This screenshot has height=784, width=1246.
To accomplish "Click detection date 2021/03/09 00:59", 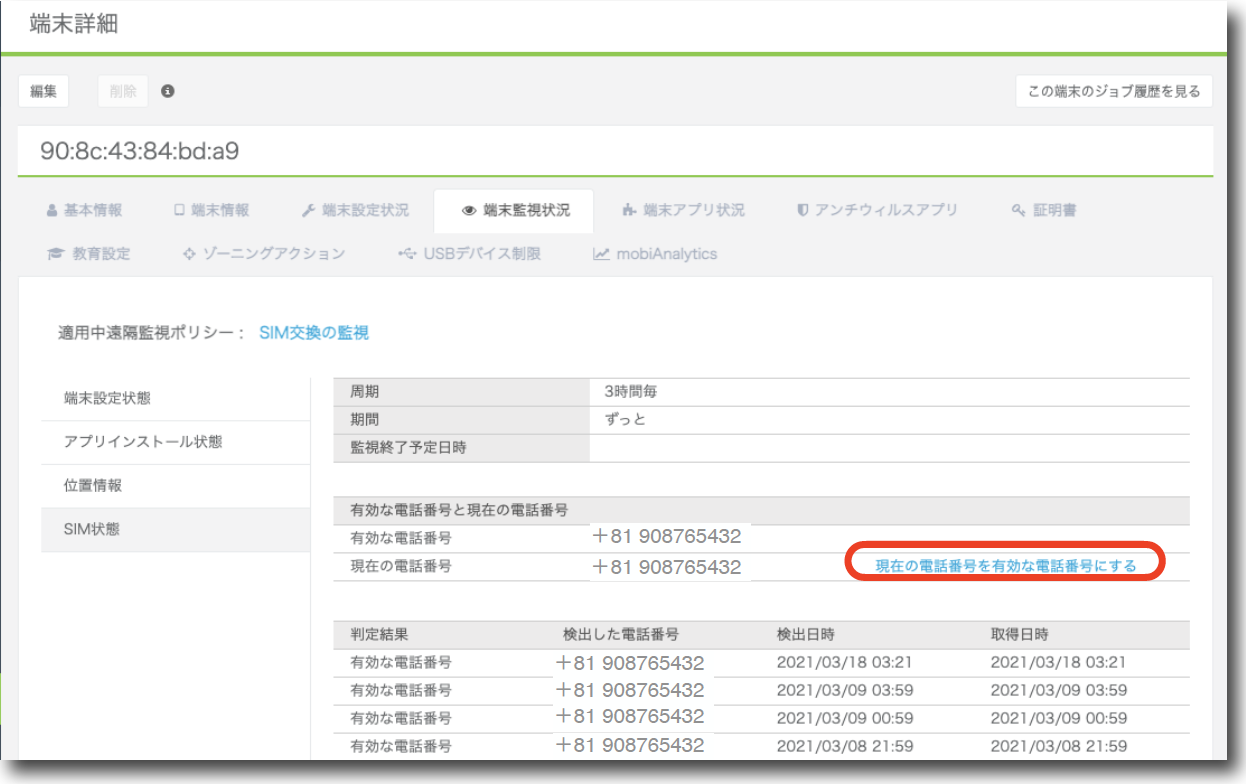I will 845,718.
